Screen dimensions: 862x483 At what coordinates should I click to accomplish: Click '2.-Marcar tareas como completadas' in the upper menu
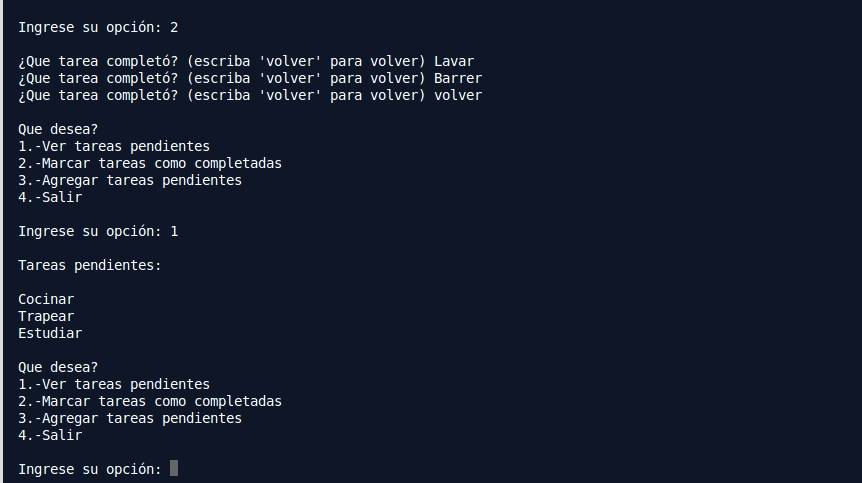(x=150, y=163)
